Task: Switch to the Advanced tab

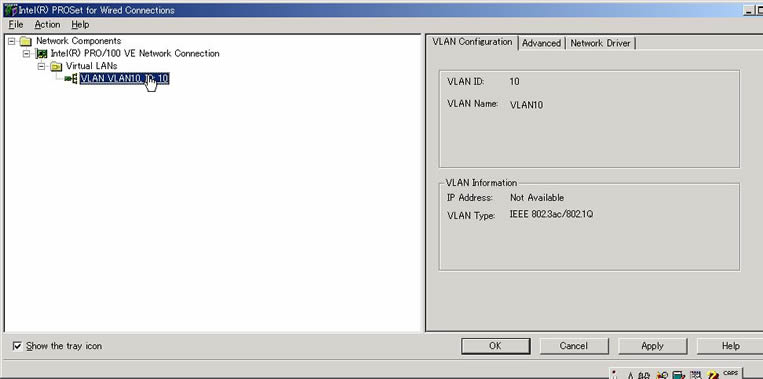Action: [541, 43]
